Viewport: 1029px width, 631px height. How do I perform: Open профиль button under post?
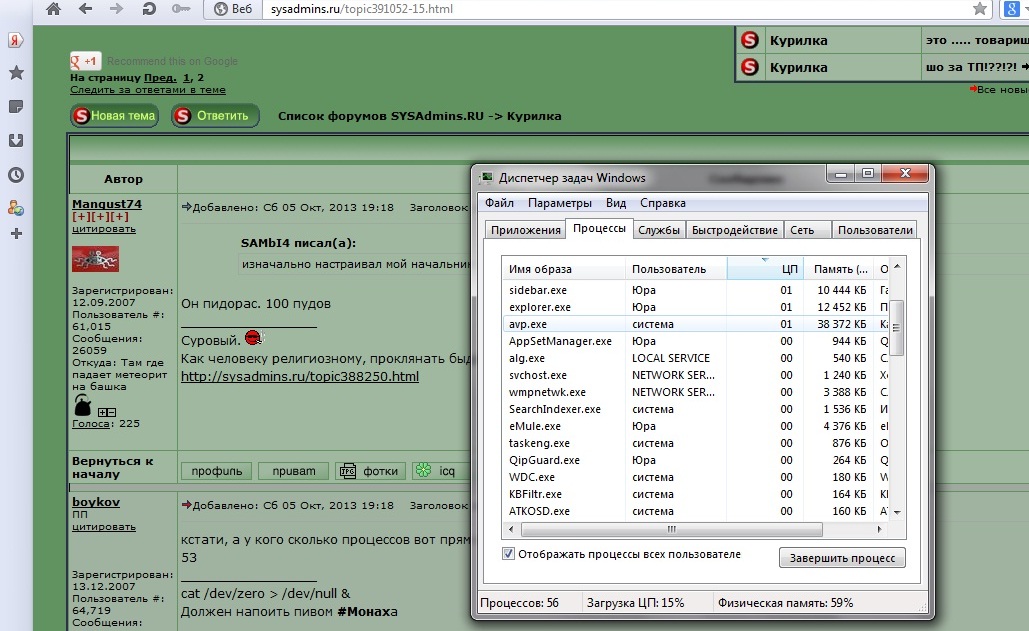[217, 471]
